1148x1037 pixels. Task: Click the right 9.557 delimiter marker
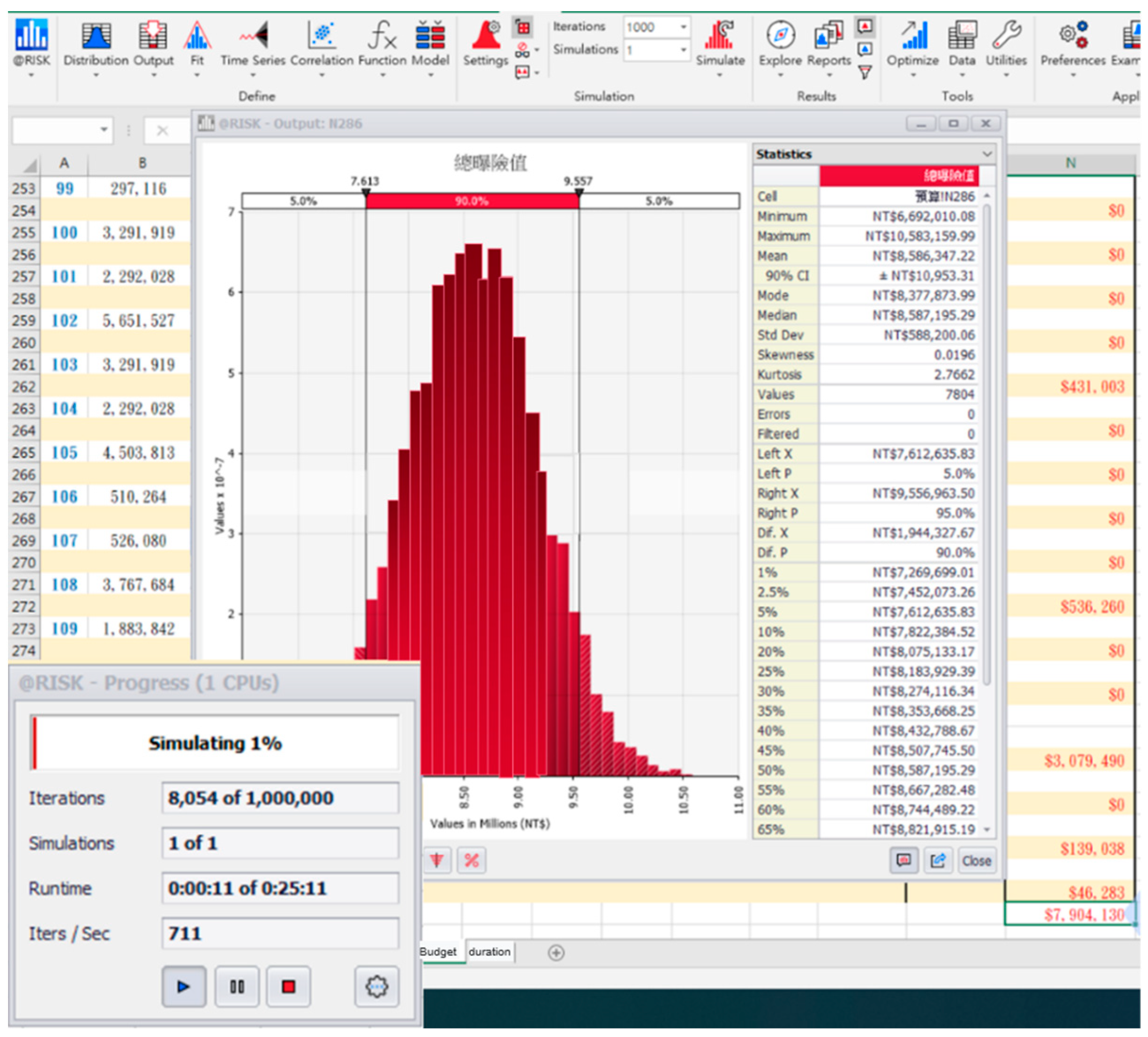578,194
